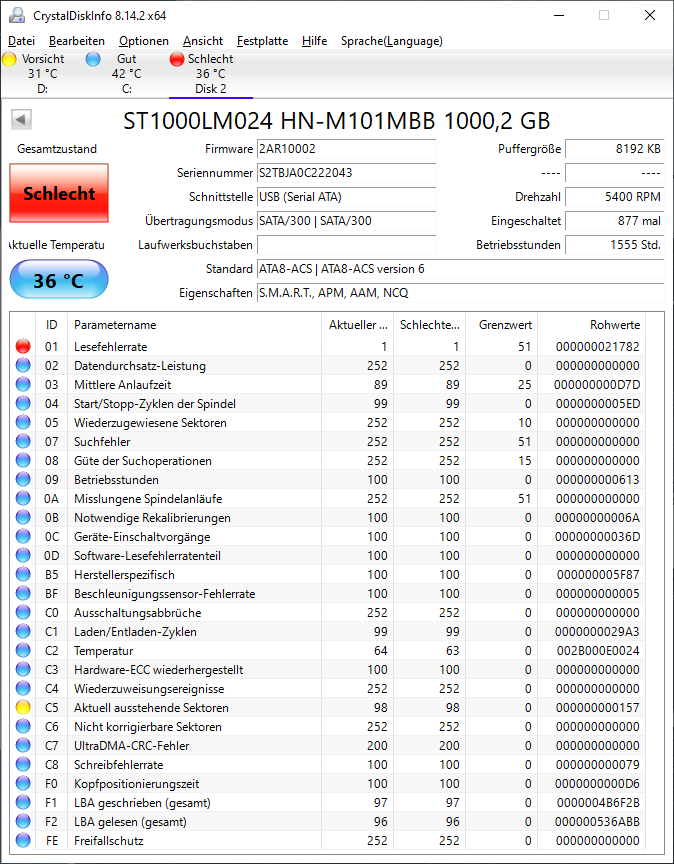The width and height of the screenshot is (674, 864).
Task: Click the blue icon for UltraDMA-CRC-Fehler
Action: [23, 746]
